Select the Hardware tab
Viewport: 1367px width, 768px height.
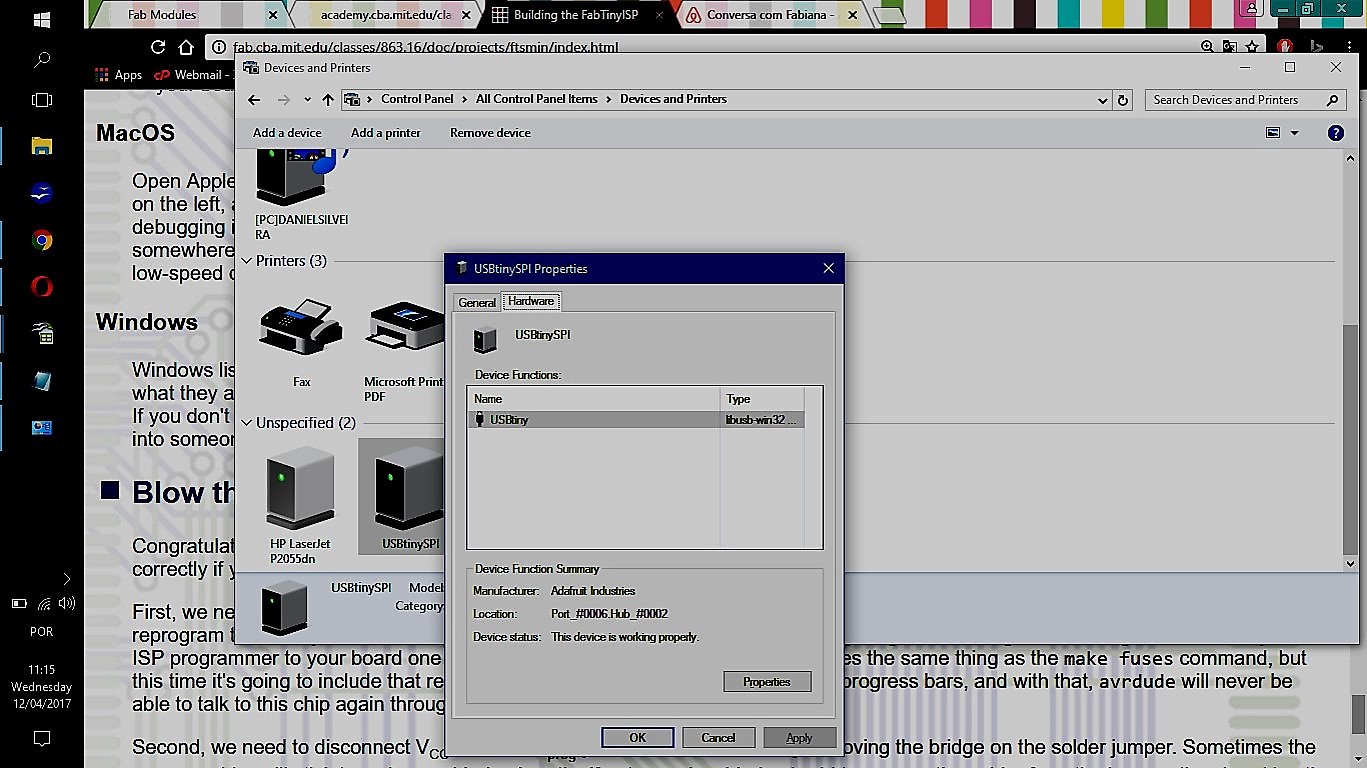(531, 301)
